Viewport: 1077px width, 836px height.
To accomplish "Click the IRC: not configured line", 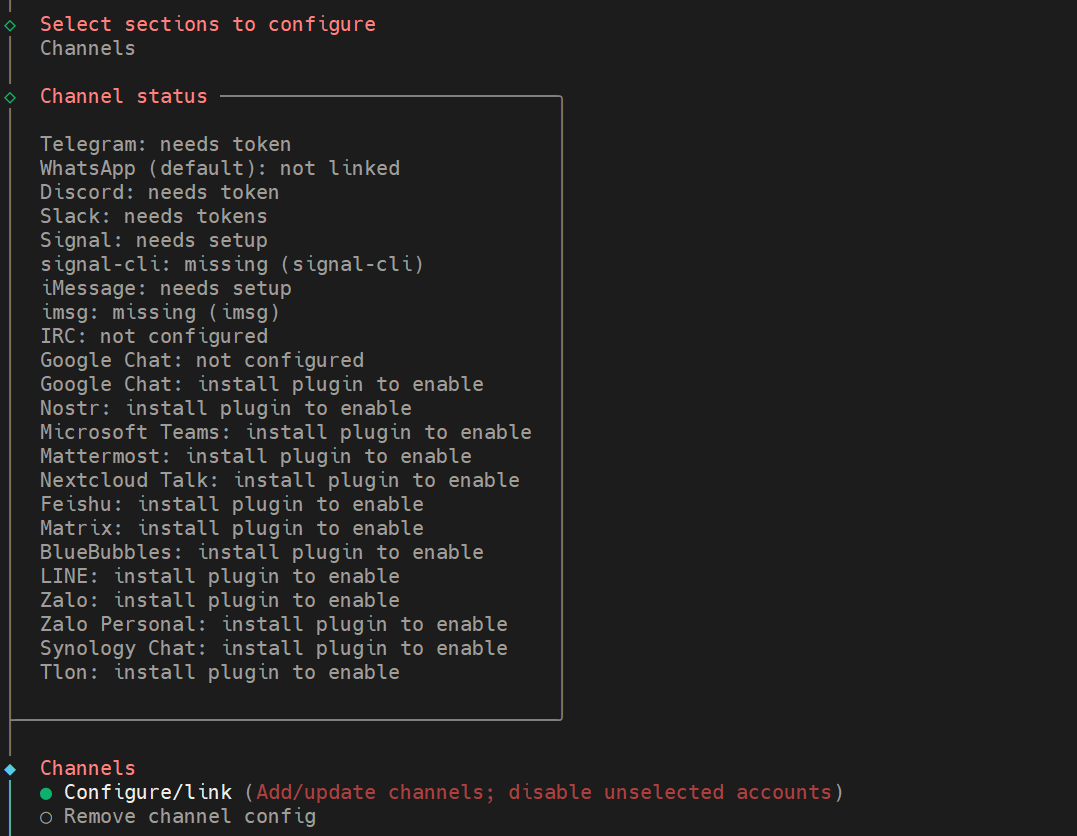I will click(153, 336).
